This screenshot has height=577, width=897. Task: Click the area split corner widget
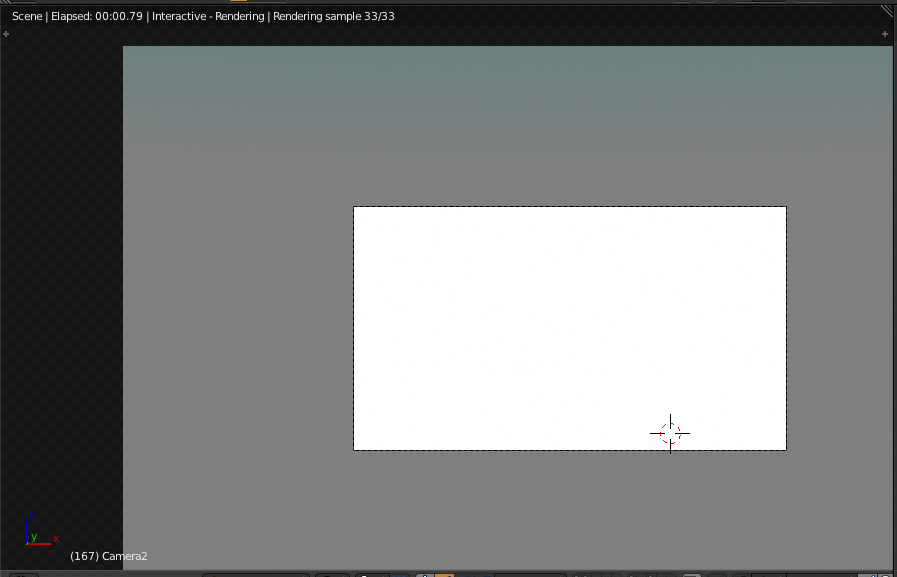point(888,10)
